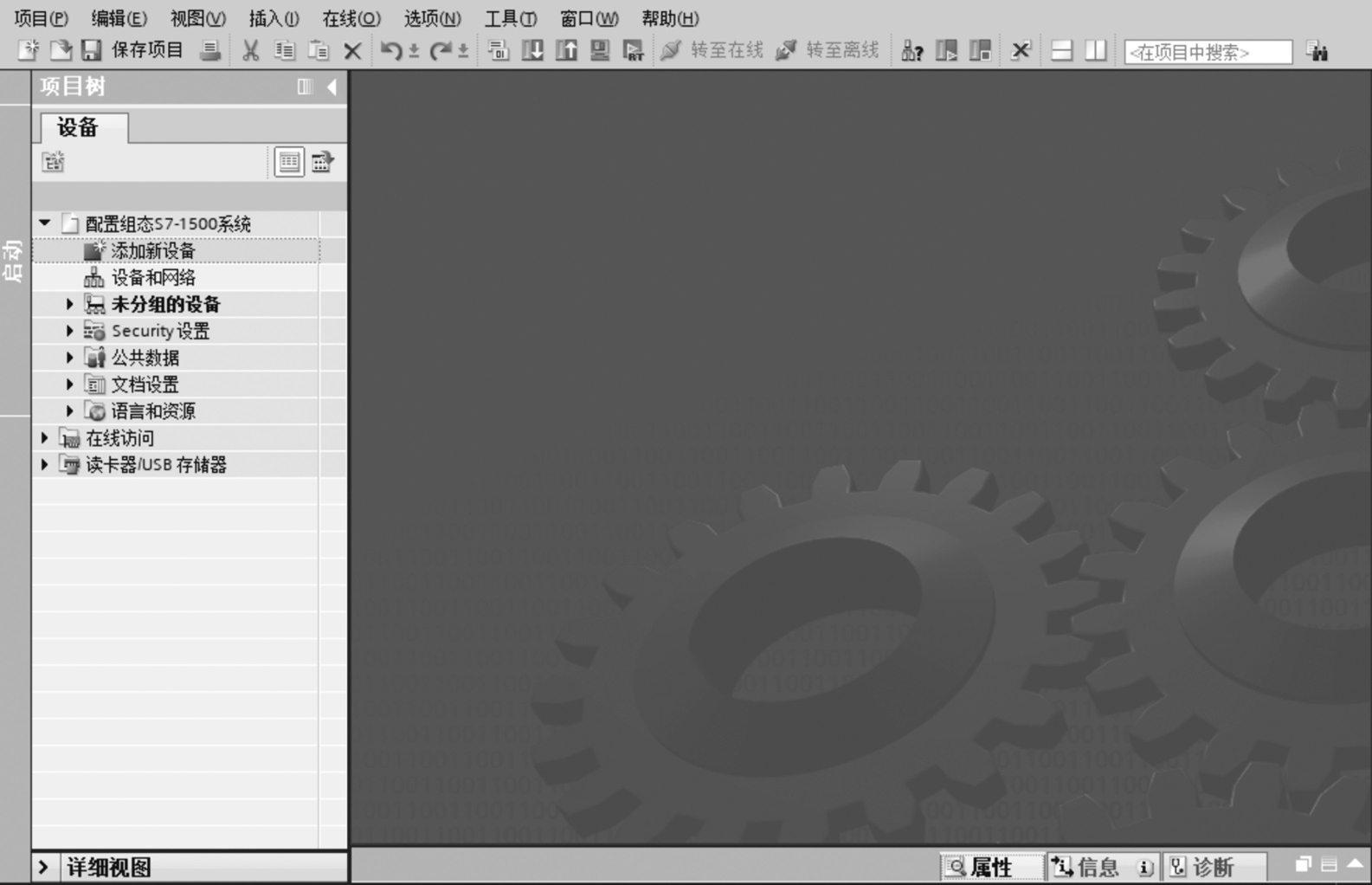
Task: Click the stop CPU icon
Action: (981, 50)
